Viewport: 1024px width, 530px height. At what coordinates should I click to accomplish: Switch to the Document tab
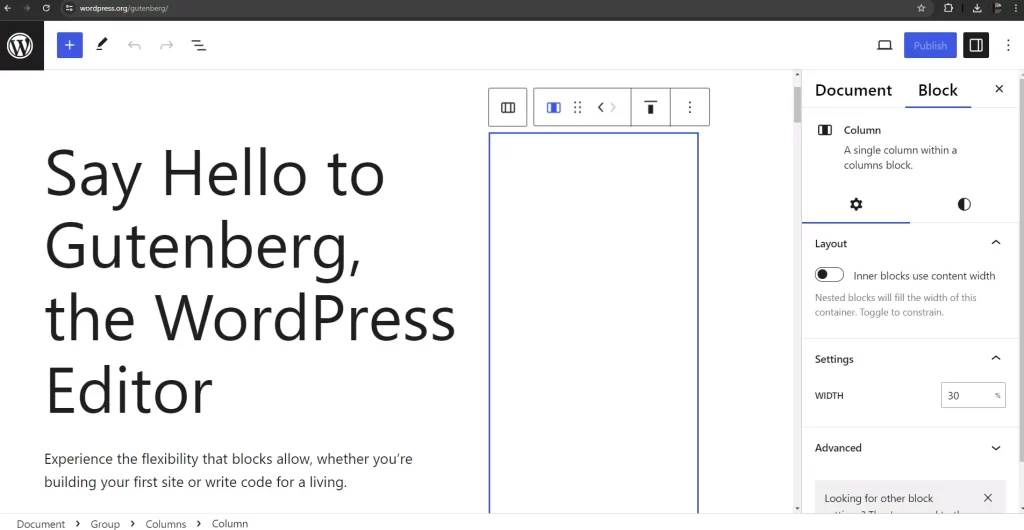pos(853,90)
